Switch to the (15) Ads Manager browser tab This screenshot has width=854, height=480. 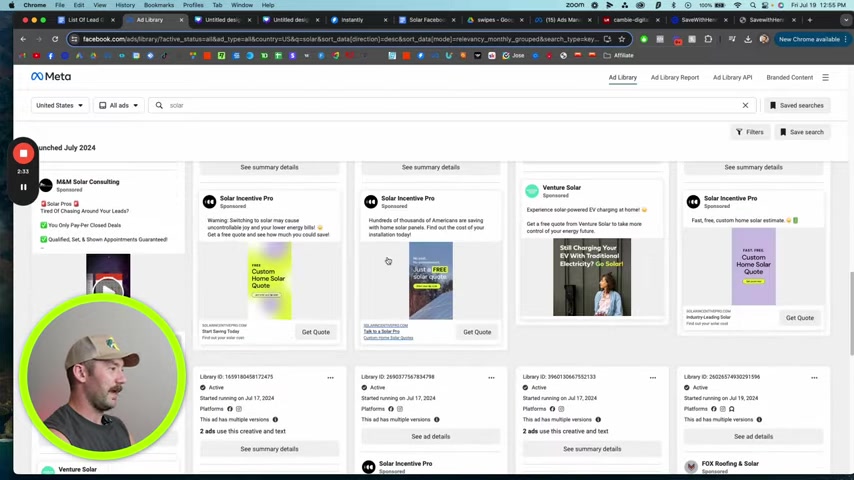tap(563, 20)
